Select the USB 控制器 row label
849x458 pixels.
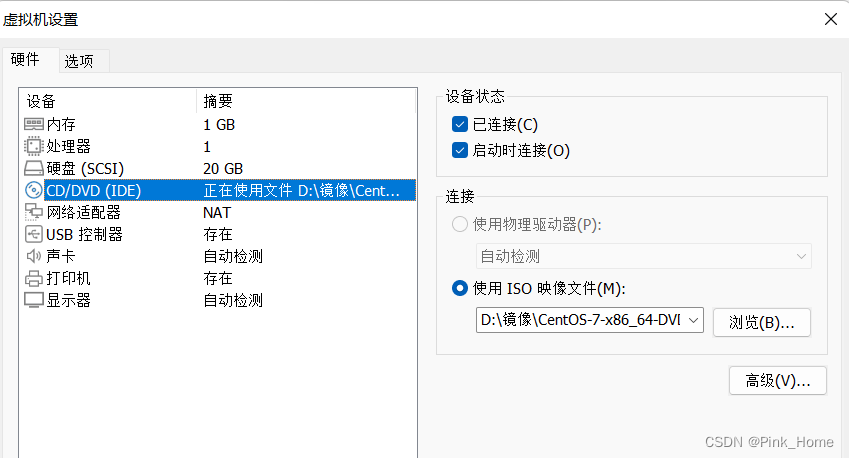click(x=84, y=234)
